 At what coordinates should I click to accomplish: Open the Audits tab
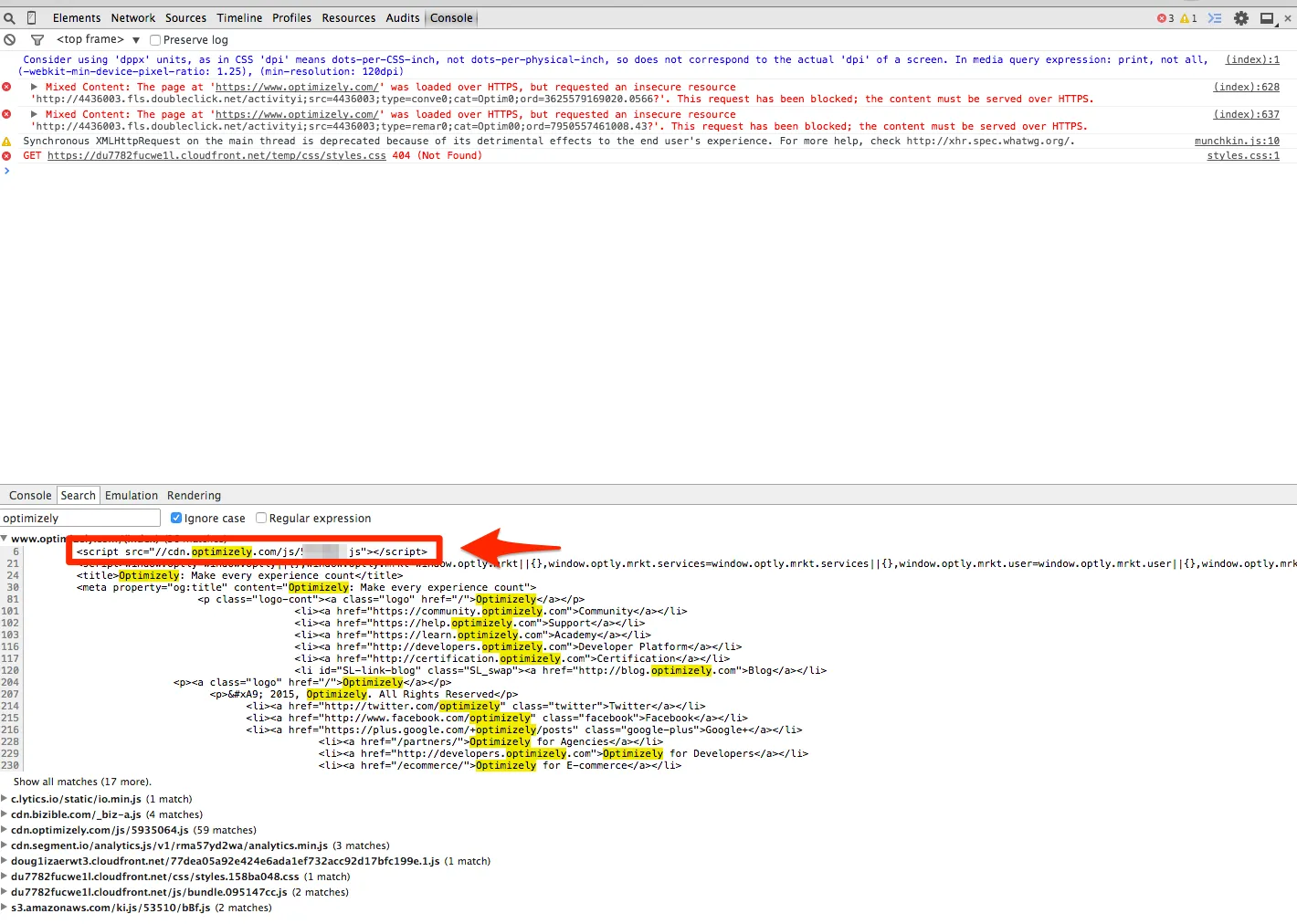pos(403,18)
